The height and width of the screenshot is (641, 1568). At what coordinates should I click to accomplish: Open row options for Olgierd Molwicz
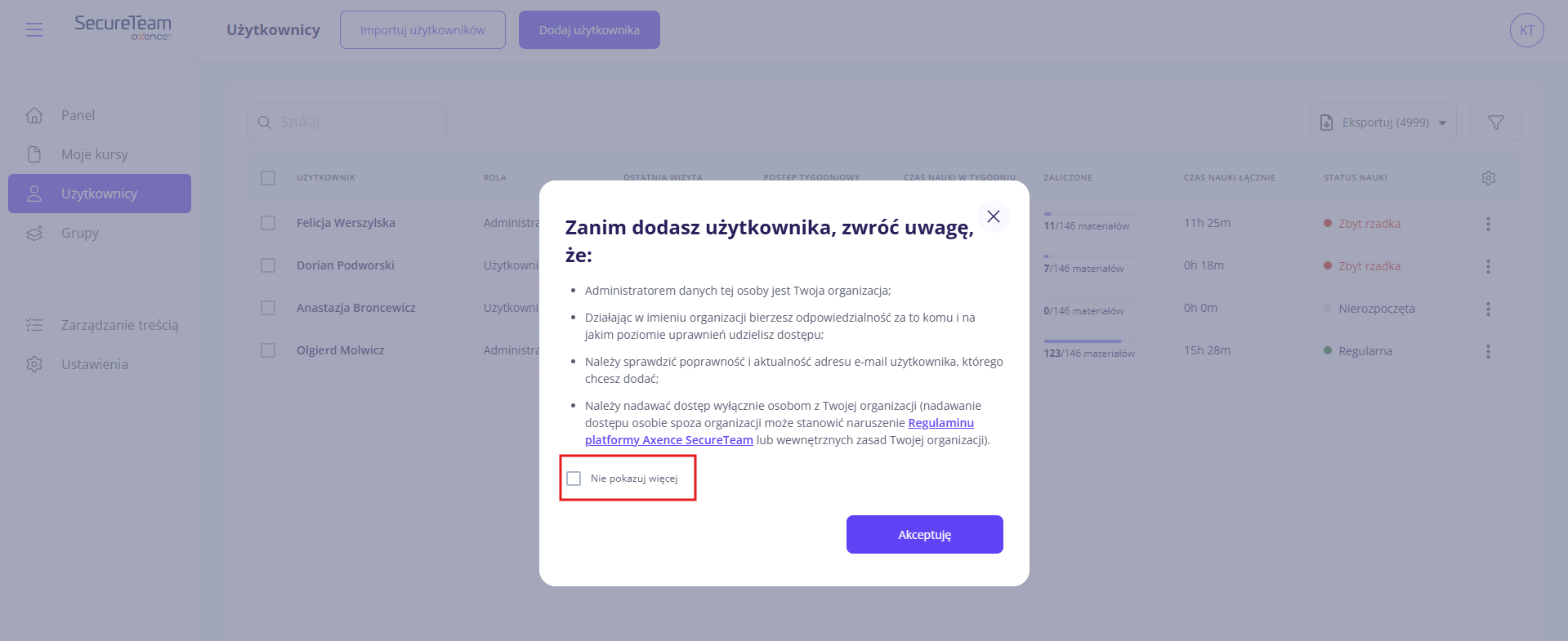pyautogui.click(x=1488, y=351)
